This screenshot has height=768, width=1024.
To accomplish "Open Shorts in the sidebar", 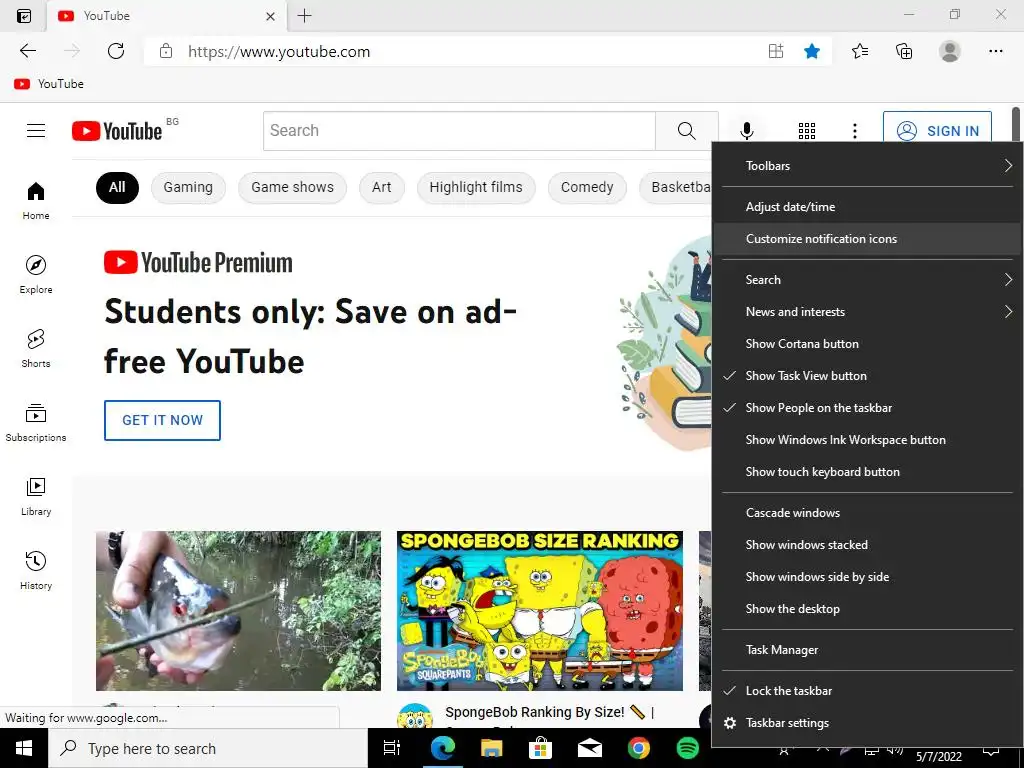I will [x=36, y=348].
